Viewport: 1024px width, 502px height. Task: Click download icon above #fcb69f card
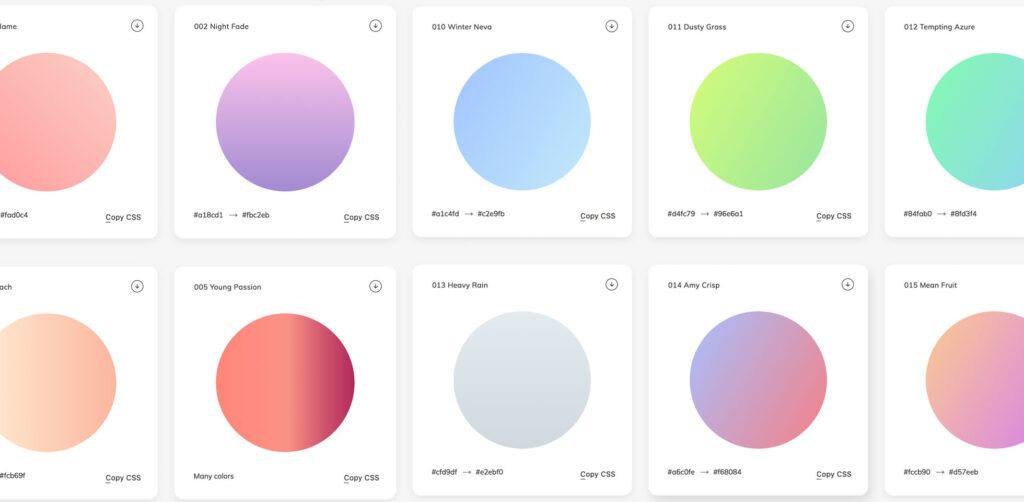point(137,286)
